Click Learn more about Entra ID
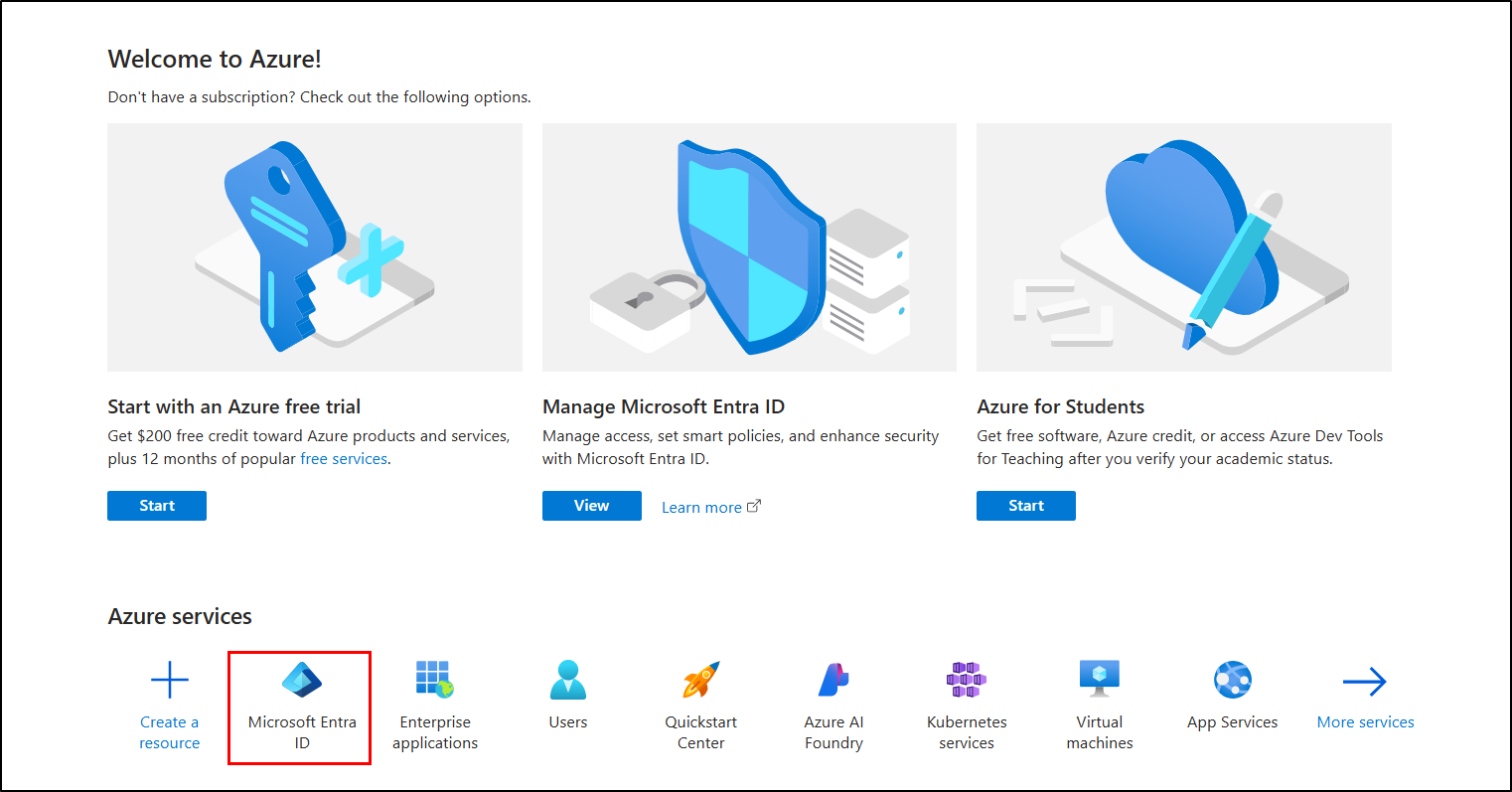The image size is (1512, 792). (701, 507)
